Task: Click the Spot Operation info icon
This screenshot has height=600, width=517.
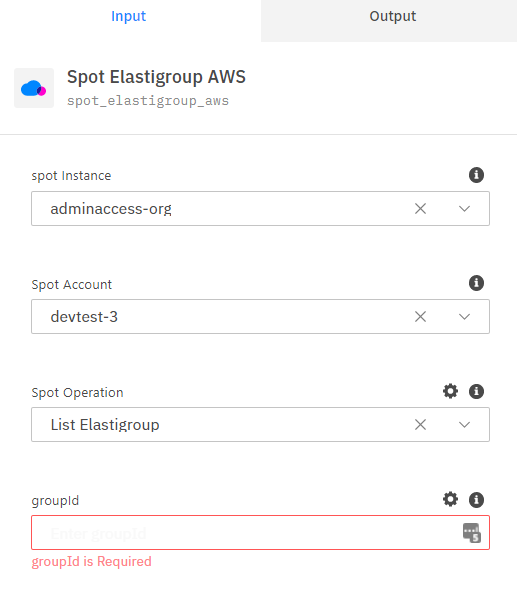Action: (476, 391)
